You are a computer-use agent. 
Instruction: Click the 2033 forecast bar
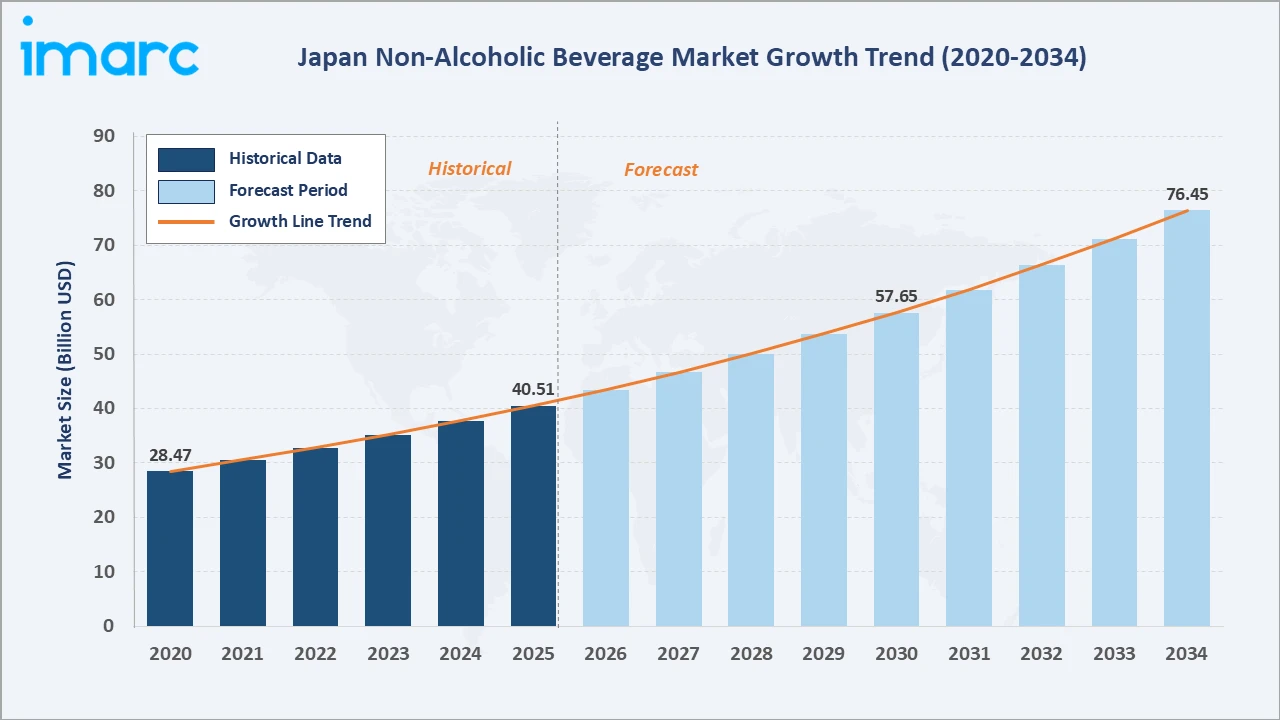[x=1114, y=432]
